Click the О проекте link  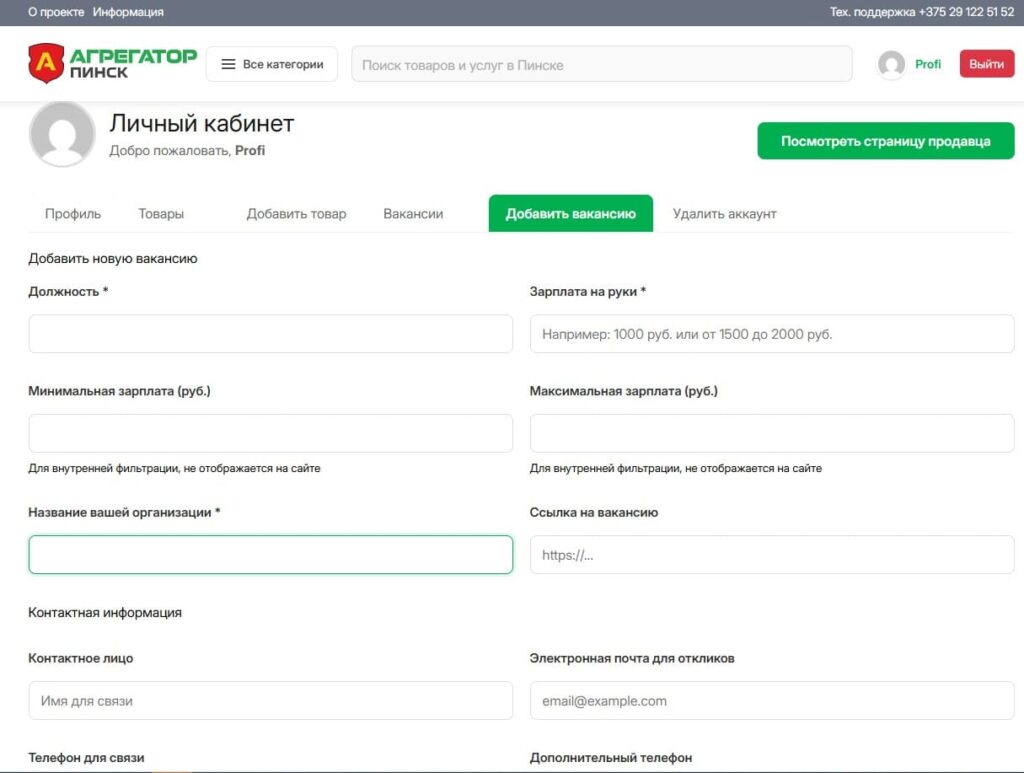pyautogui.click(x=56, y=12)
